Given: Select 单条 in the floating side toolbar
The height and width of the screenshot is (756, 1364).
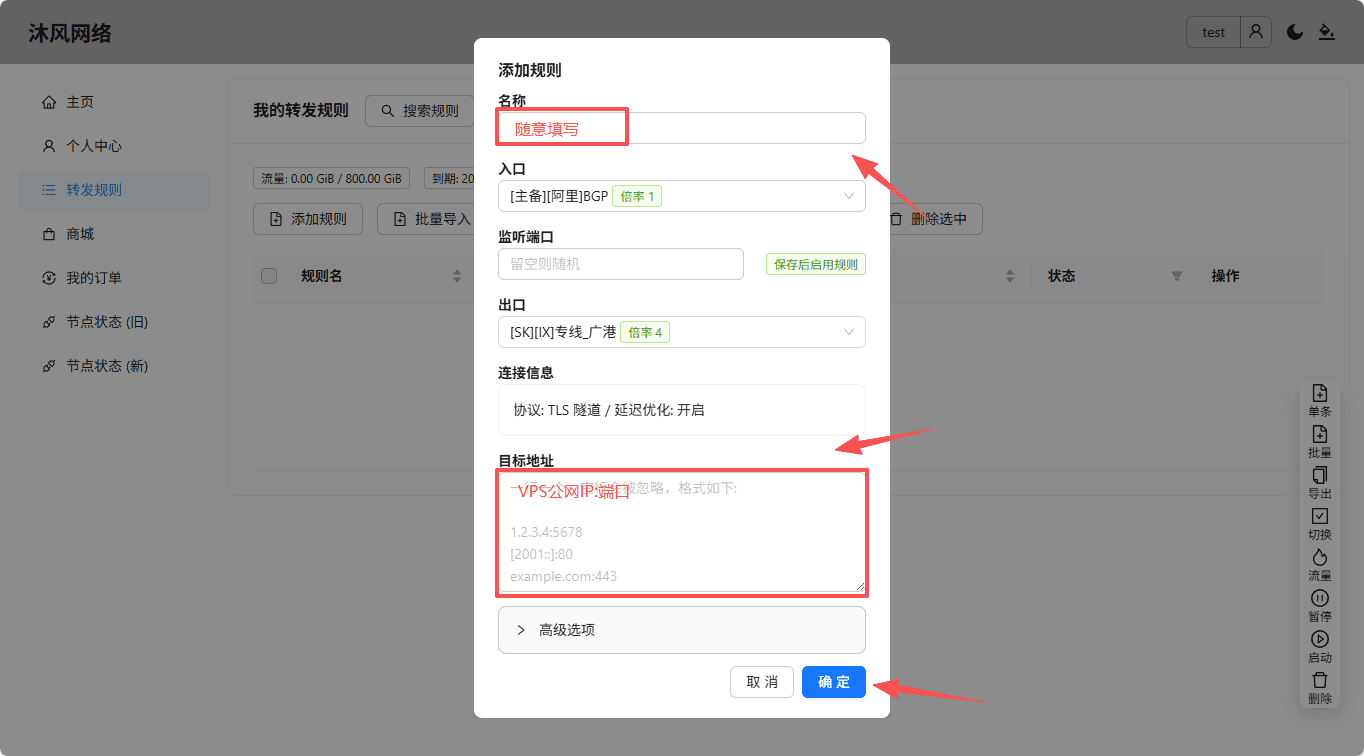Looking at the screenshot, I should point(1320,397).
